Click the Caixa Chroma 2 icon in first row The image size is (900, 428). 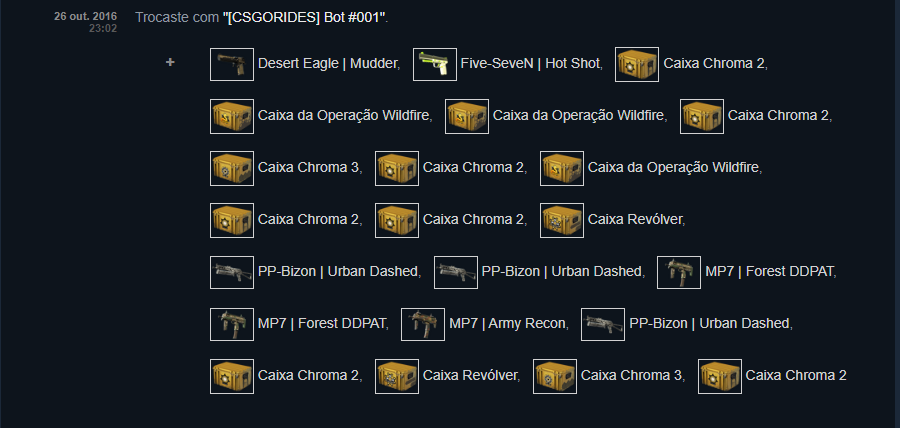coord(637,64)
